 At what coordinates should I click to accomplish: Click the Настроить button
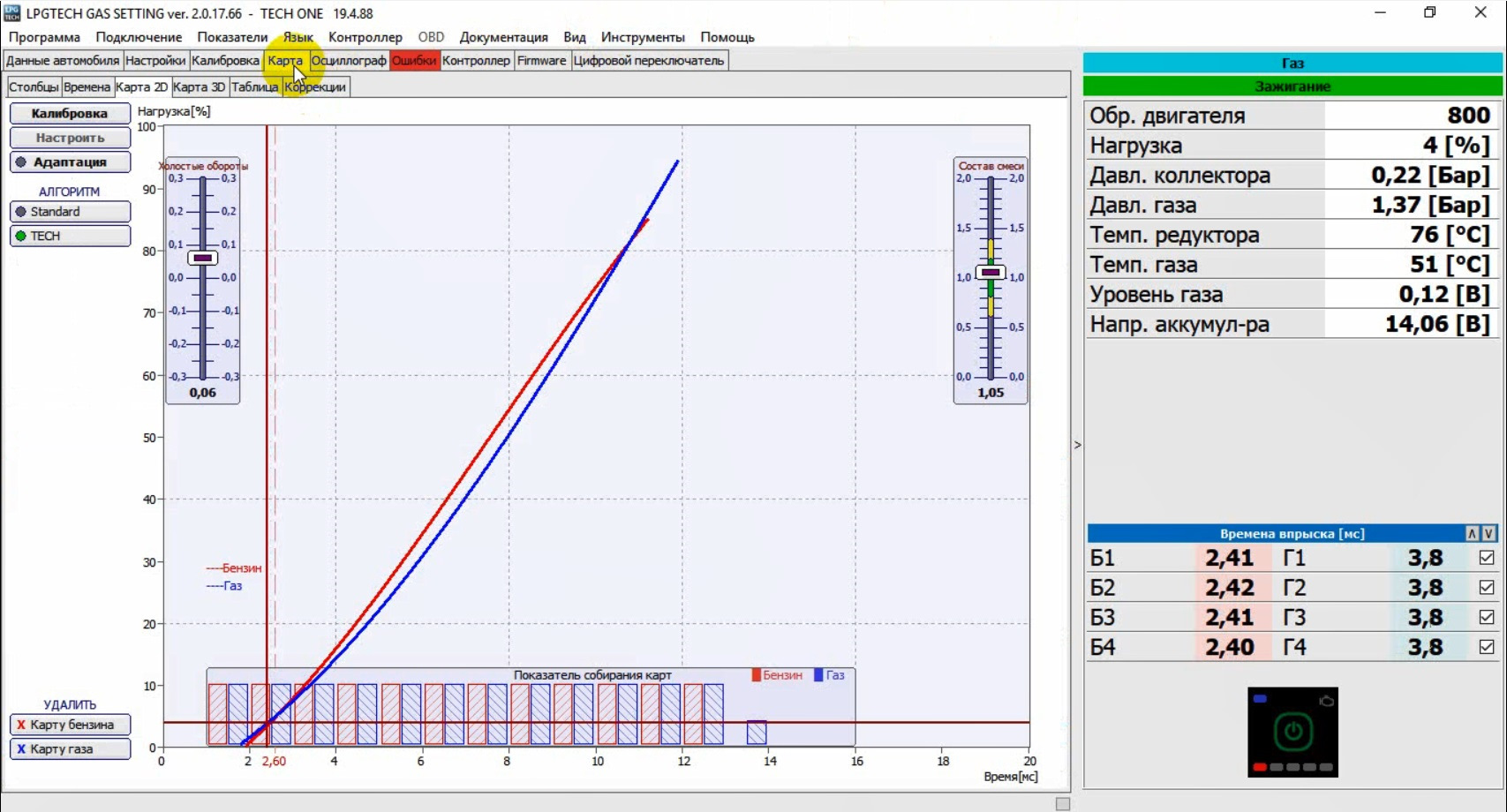coord(70,138)
